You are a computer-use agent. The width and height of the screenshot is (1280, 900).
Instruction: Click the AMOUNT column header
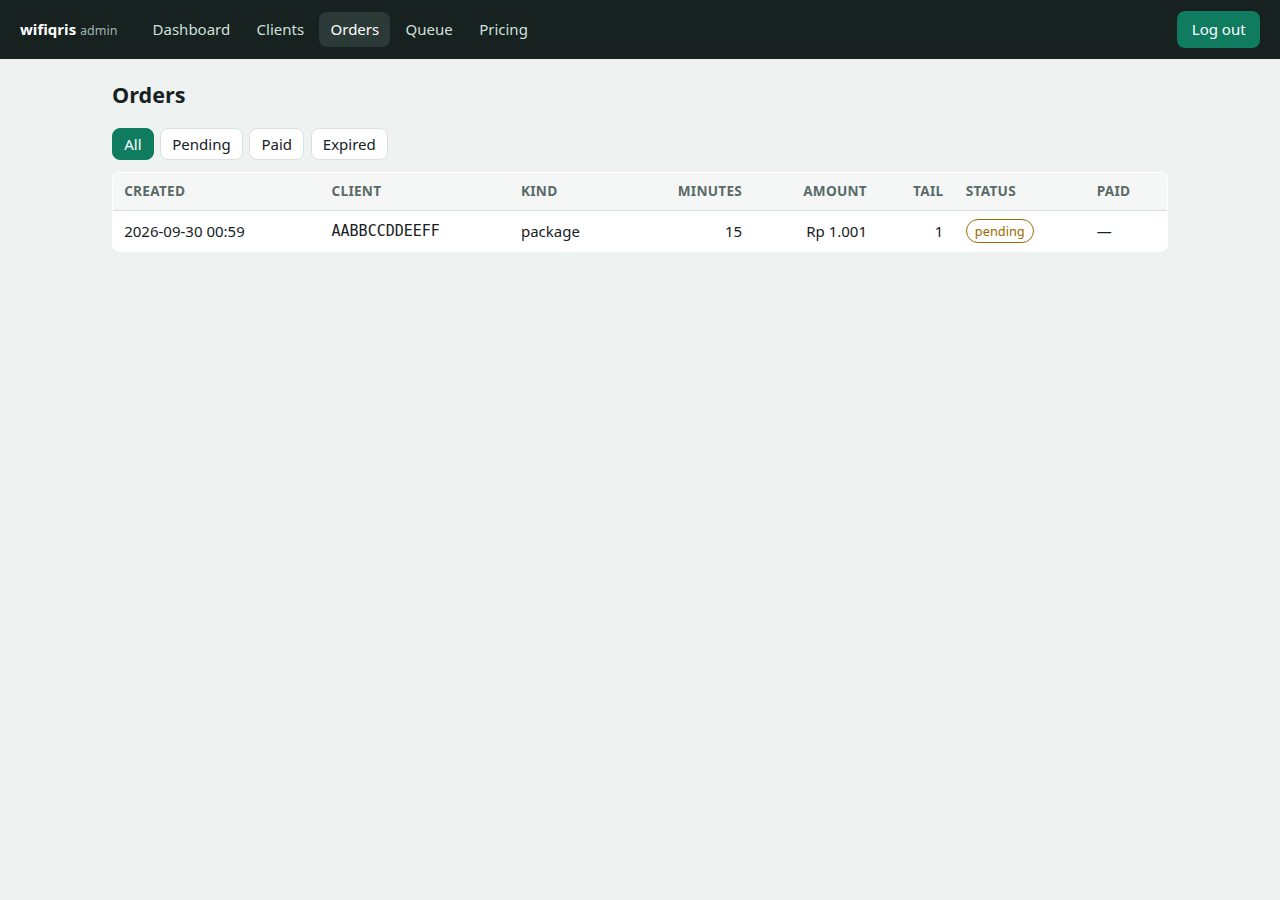835,191
